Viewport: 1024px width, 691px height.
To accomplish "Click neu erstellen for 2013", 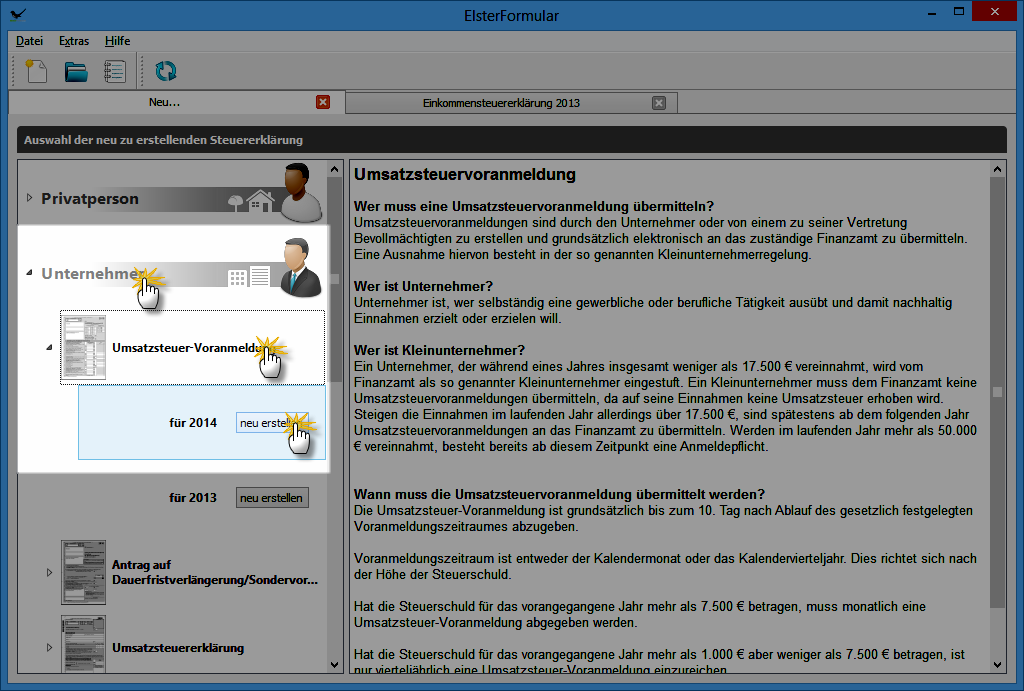I will point(272,498).
